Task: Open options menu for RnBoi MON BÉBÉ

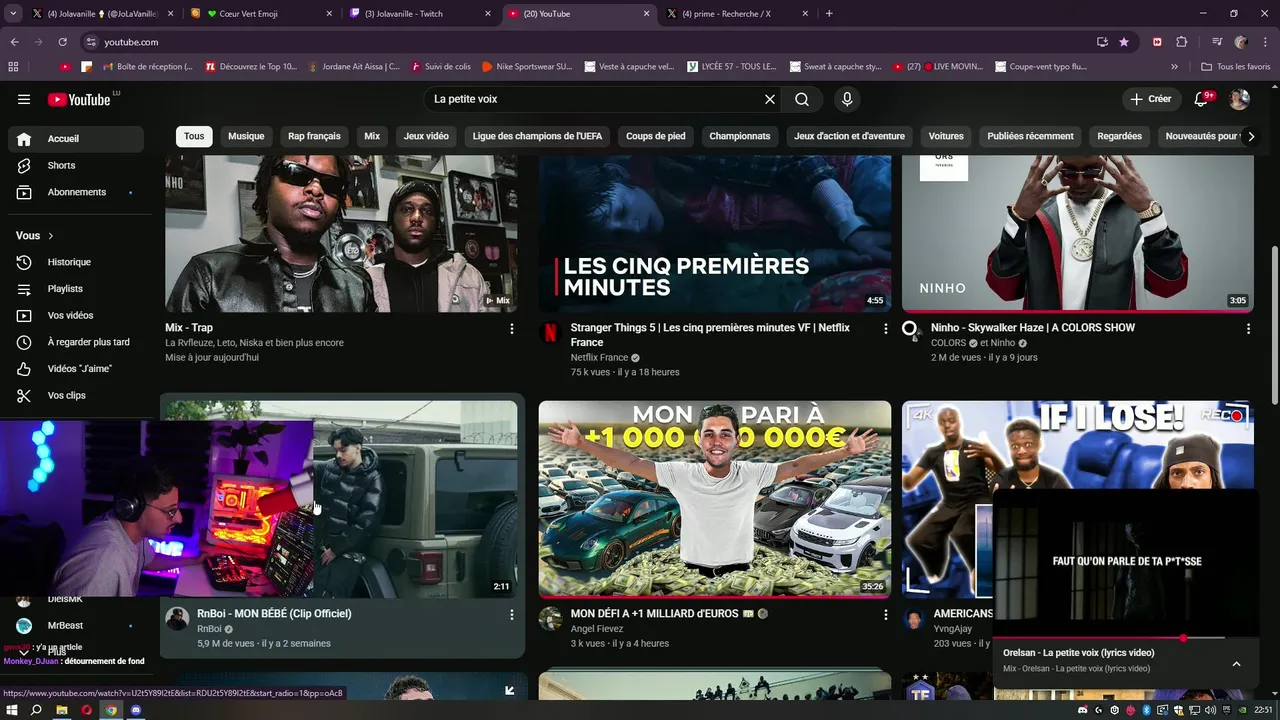Action: [x=512, y=614]
